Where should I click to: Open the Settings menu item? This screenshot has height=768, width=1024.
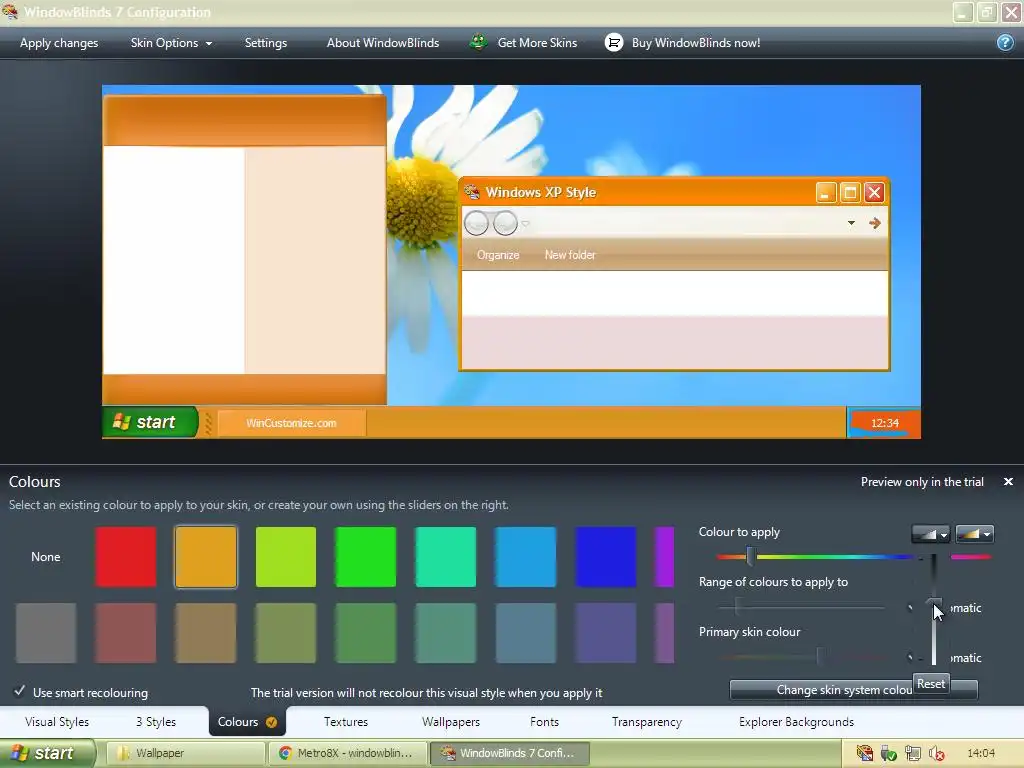pyautogui.click(x=266, y=42)
